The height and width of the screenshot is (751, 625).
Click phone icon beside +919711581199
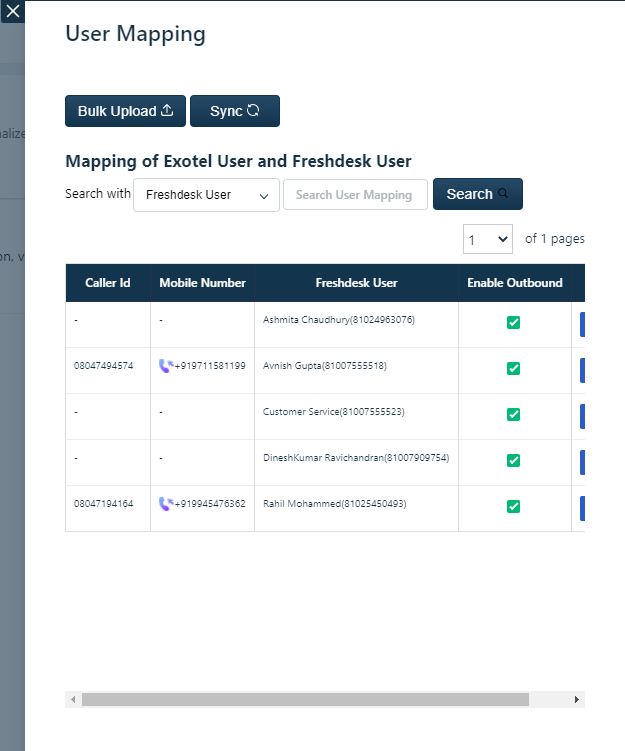(x=166, y=366)
